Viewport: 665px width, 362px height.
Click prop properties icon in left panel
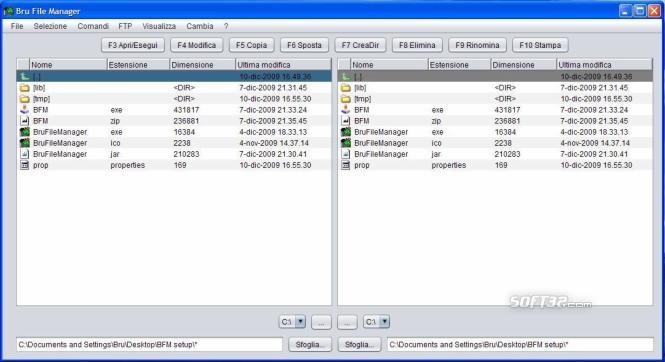(25, 165)
